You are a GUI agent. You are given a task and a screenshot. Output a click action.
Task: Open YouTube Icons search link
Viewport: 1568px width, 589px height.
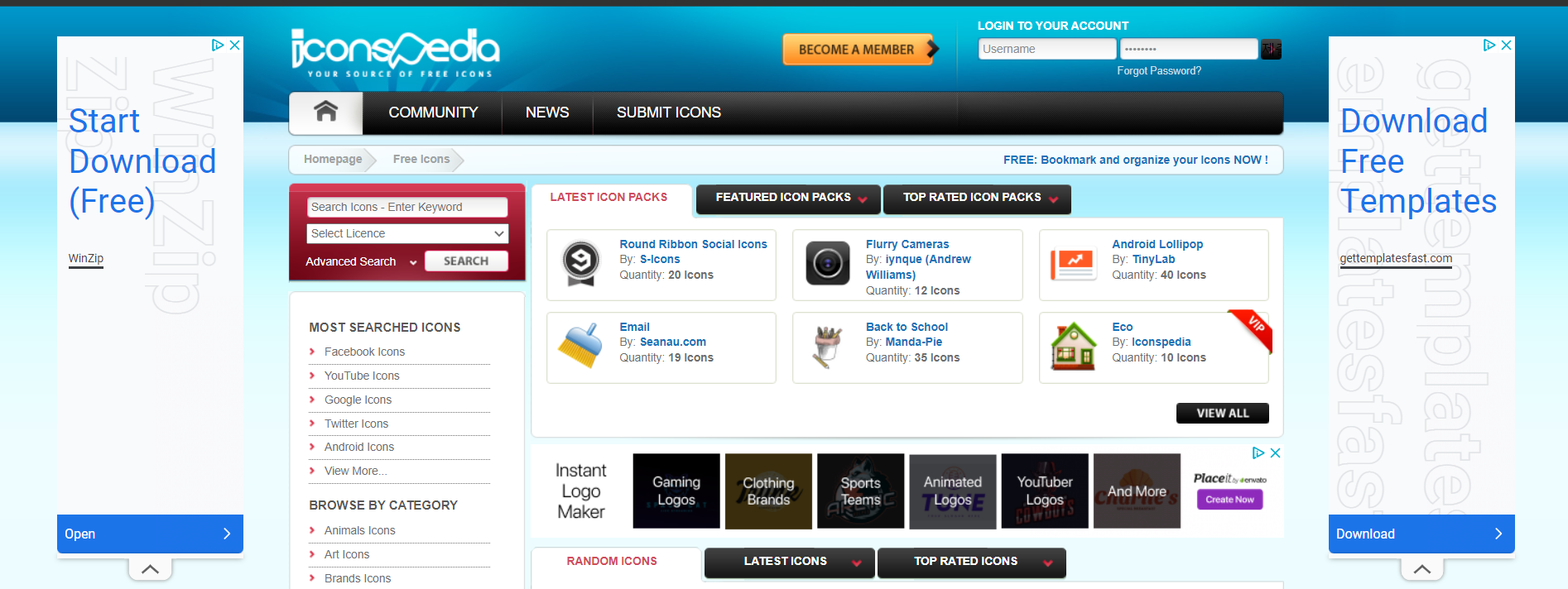362,376
